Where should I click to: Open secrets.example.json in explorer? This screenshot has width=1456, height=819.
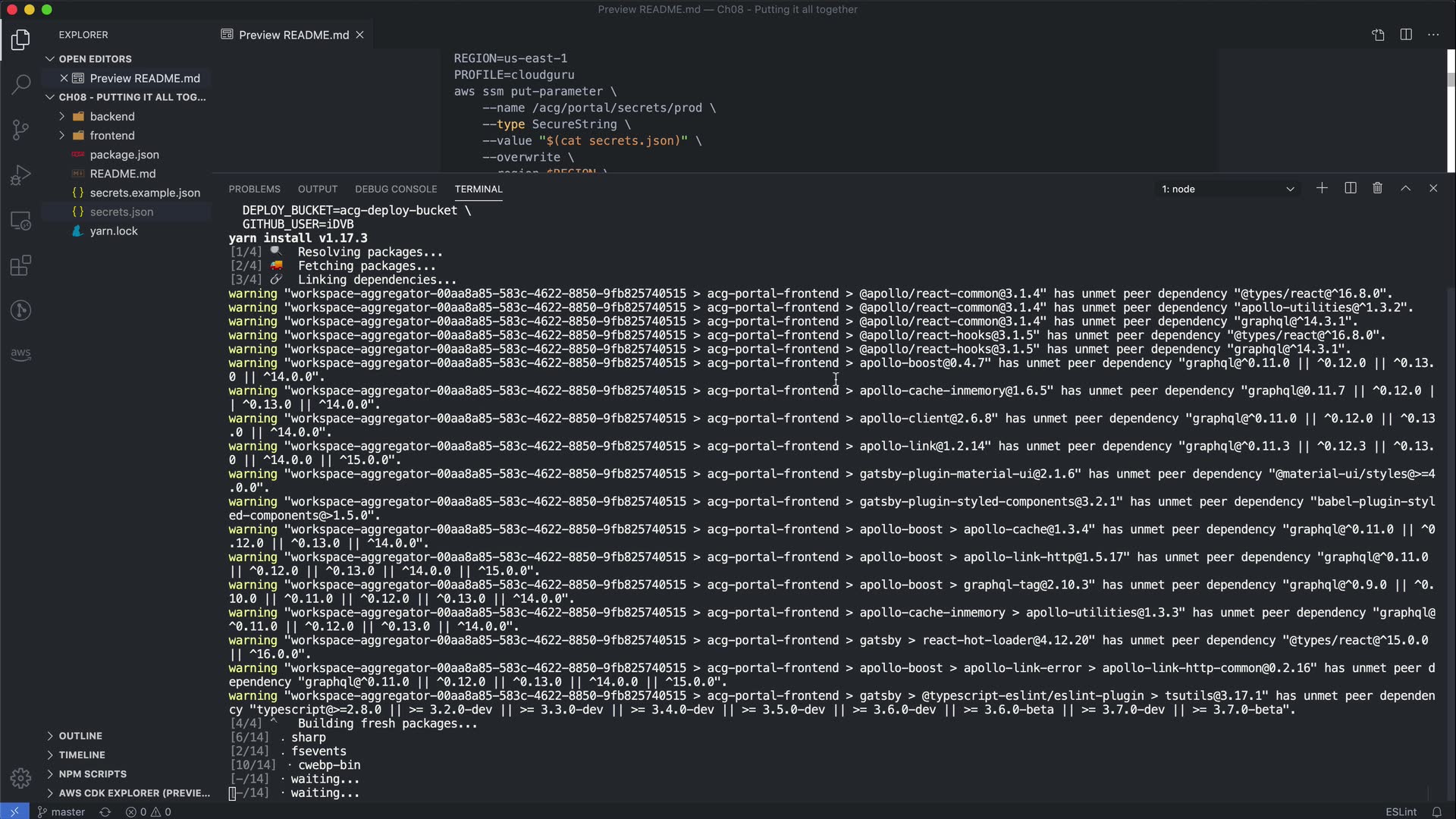pyautogui.click(x=145, y=193)
